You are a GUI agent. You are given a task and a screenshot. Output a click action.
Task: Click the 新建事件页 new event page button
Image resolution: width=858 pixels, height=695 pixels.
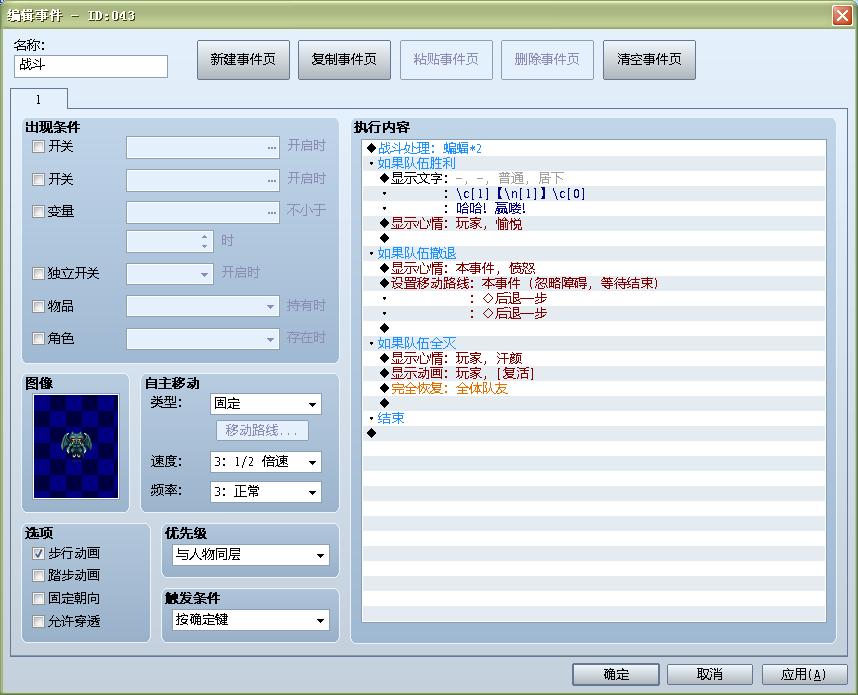coord(243,60)
